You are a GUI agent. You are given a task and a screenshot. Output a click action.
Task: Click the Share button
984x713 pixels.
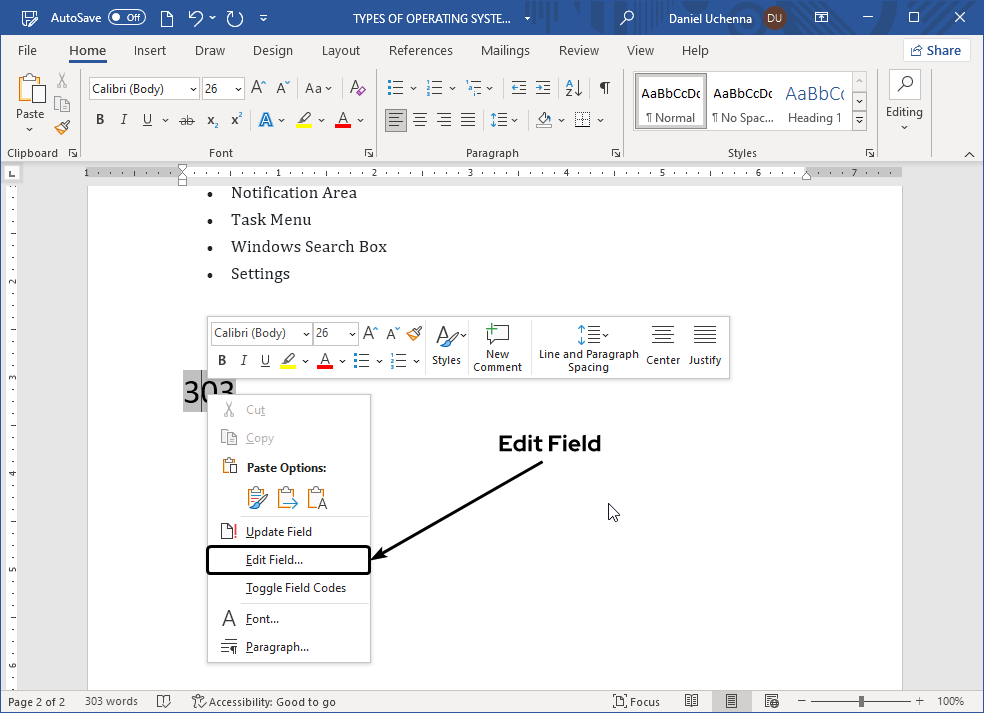click(x=936, y=49)
